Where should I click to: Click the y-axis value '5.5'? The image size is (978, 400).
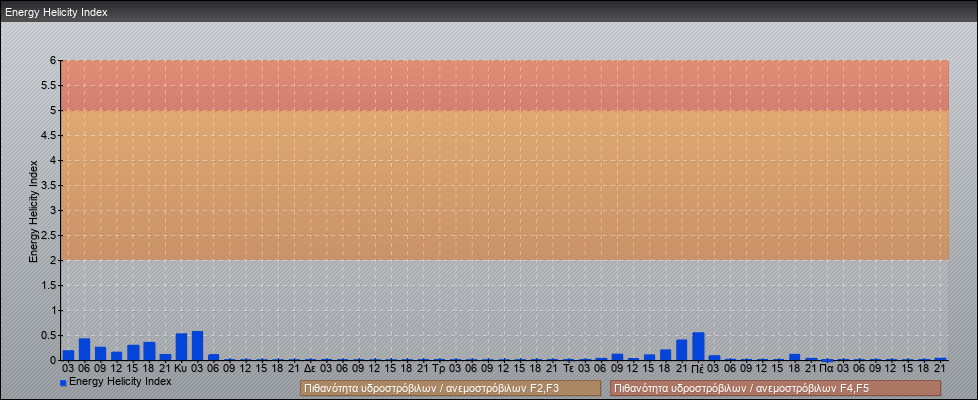(x=49, y=85)
